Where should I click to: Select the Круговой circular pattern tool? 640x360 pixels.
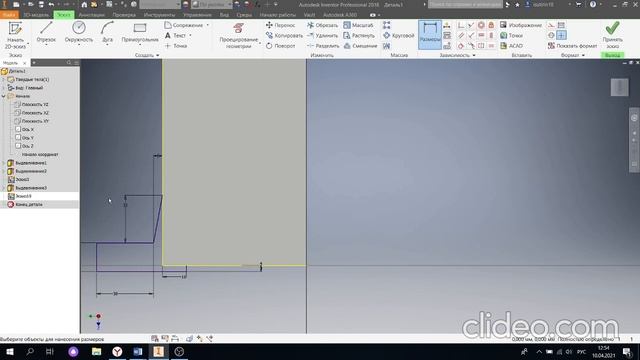click(x=399, y=36)
